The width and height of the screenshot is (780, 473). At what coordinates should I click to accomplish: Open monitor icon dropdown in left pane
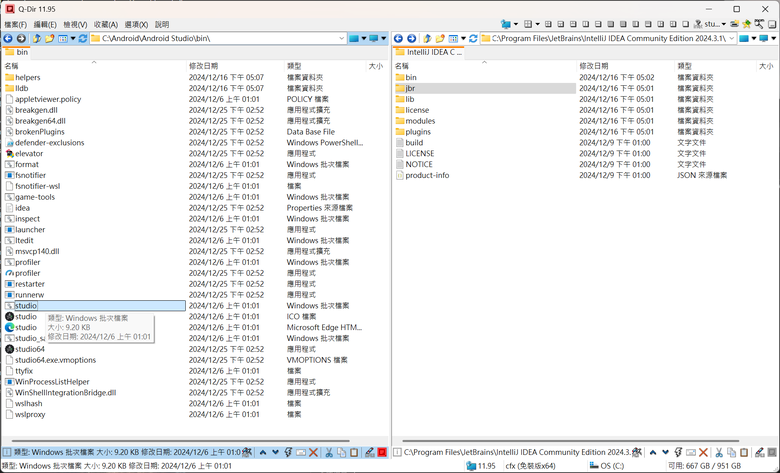coord(384,38)
